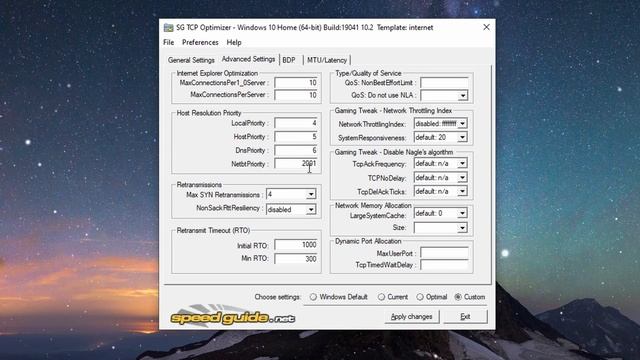The image size is (640, 360).
Task: Click the MaxUserPort input field
Action: point(444,253)
